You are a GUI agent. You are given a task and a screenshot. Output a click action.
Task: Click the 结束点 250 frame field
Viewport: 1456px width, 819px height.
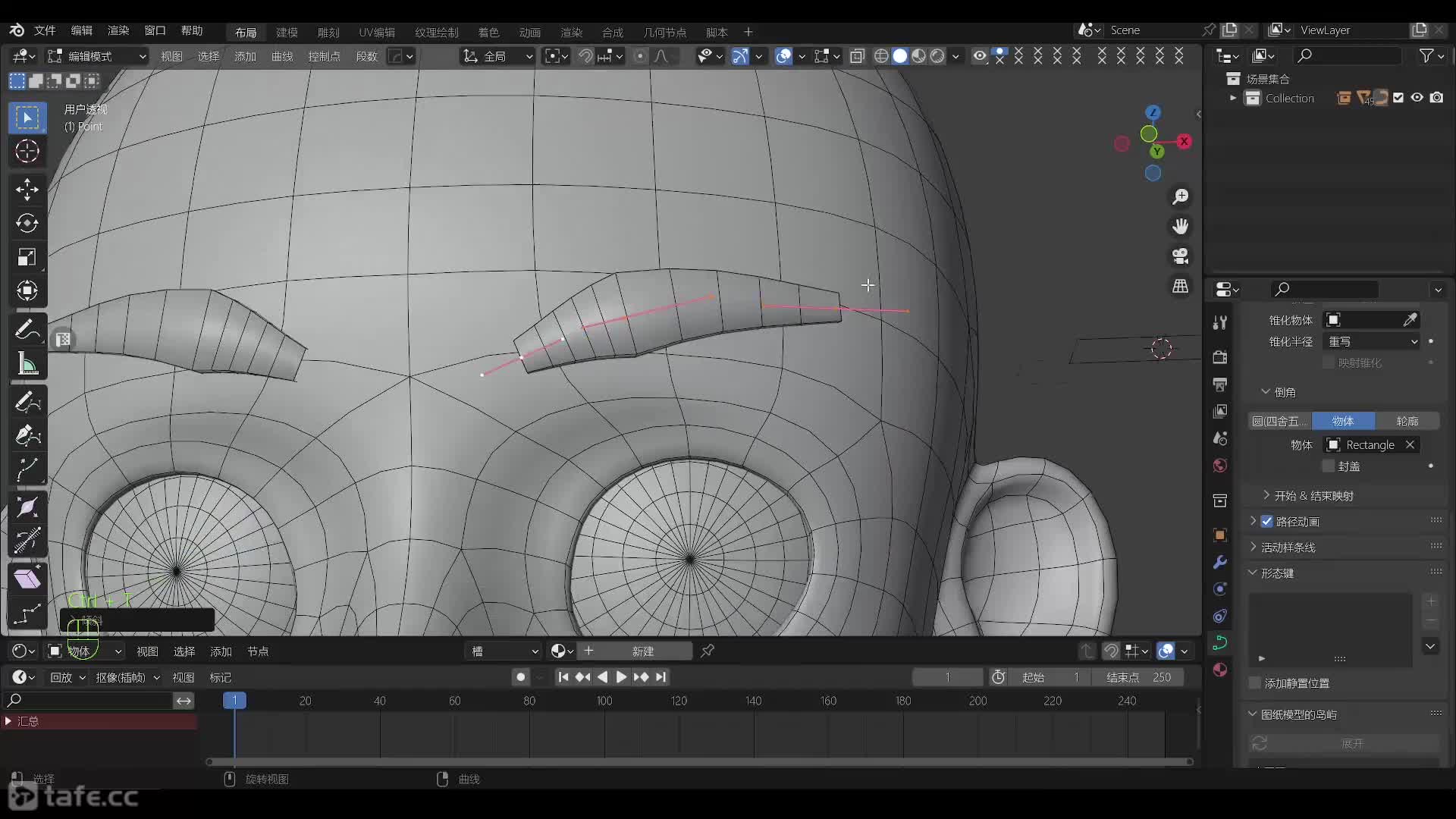coord(1138,677)
